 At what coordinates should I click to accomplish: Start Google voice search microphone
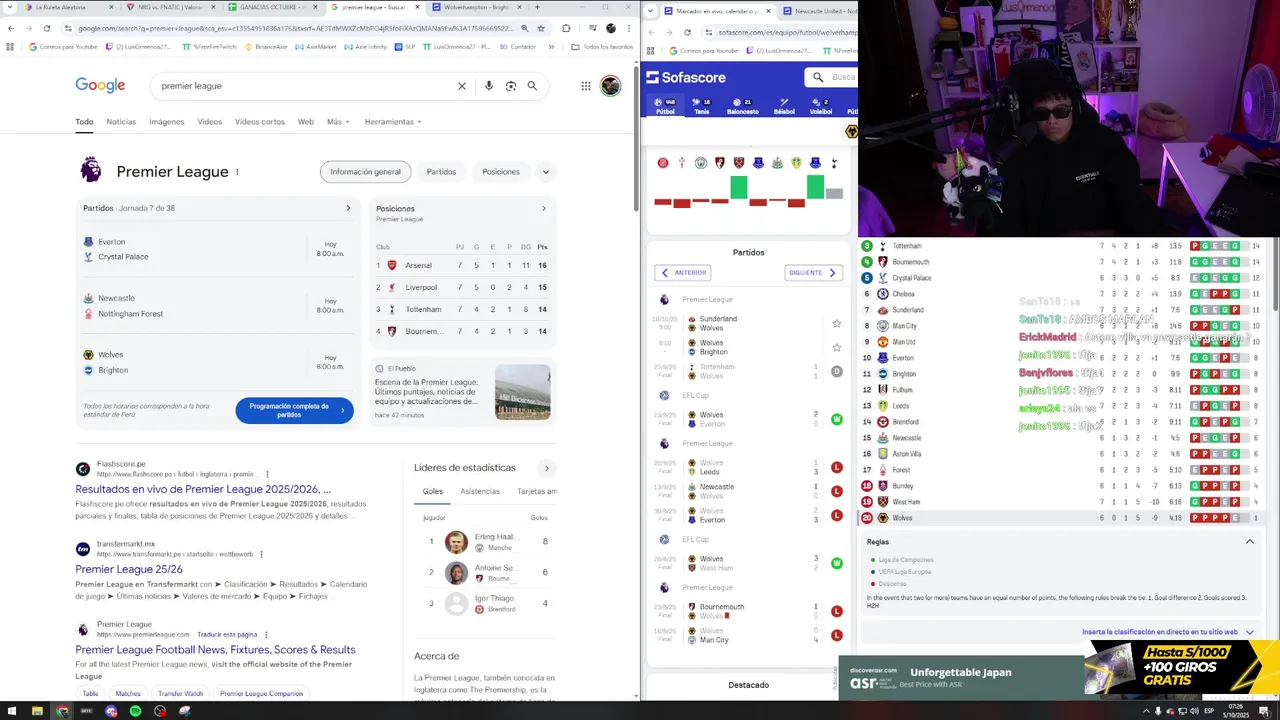tap(489, 86)
